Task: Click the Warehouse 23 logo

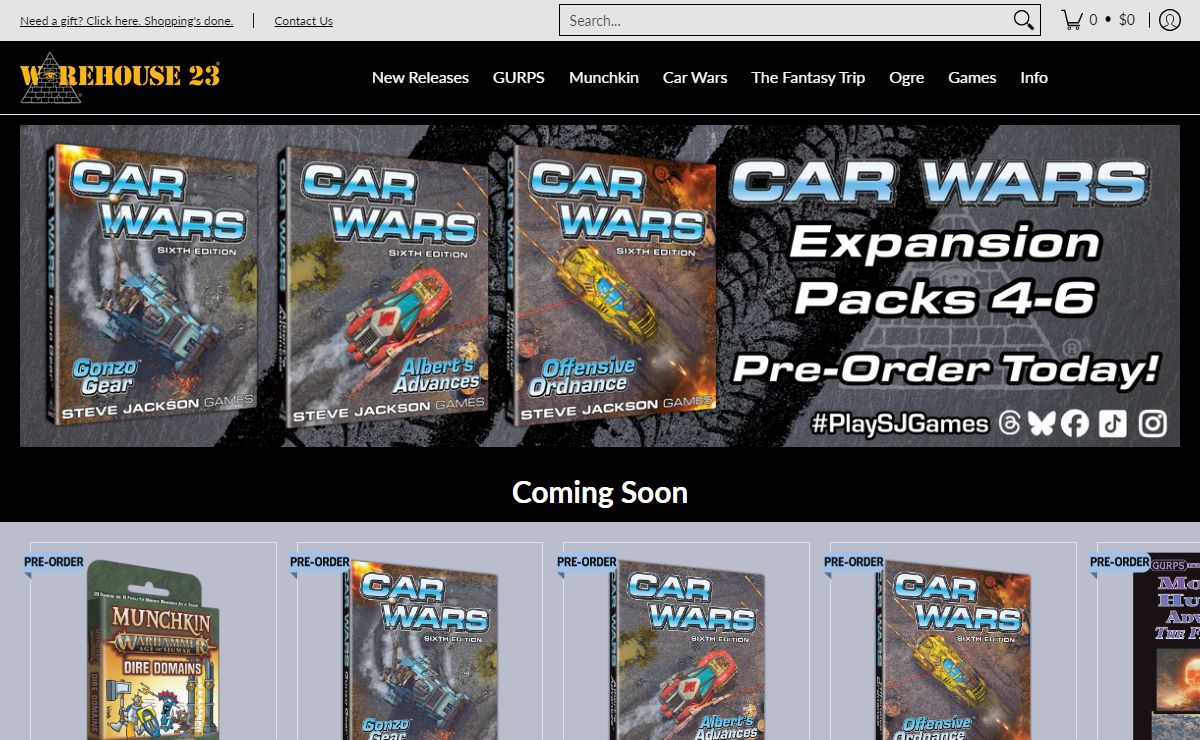Action: pyautogui.click(x=120, y=78)
